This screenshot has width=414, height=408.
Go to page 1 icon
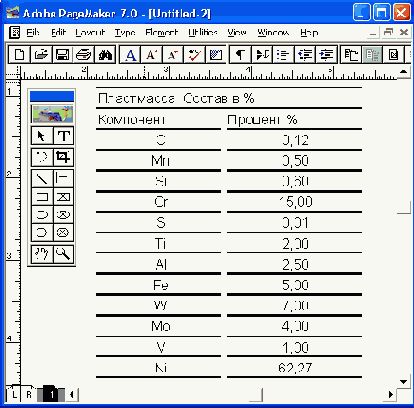[52, 395]
